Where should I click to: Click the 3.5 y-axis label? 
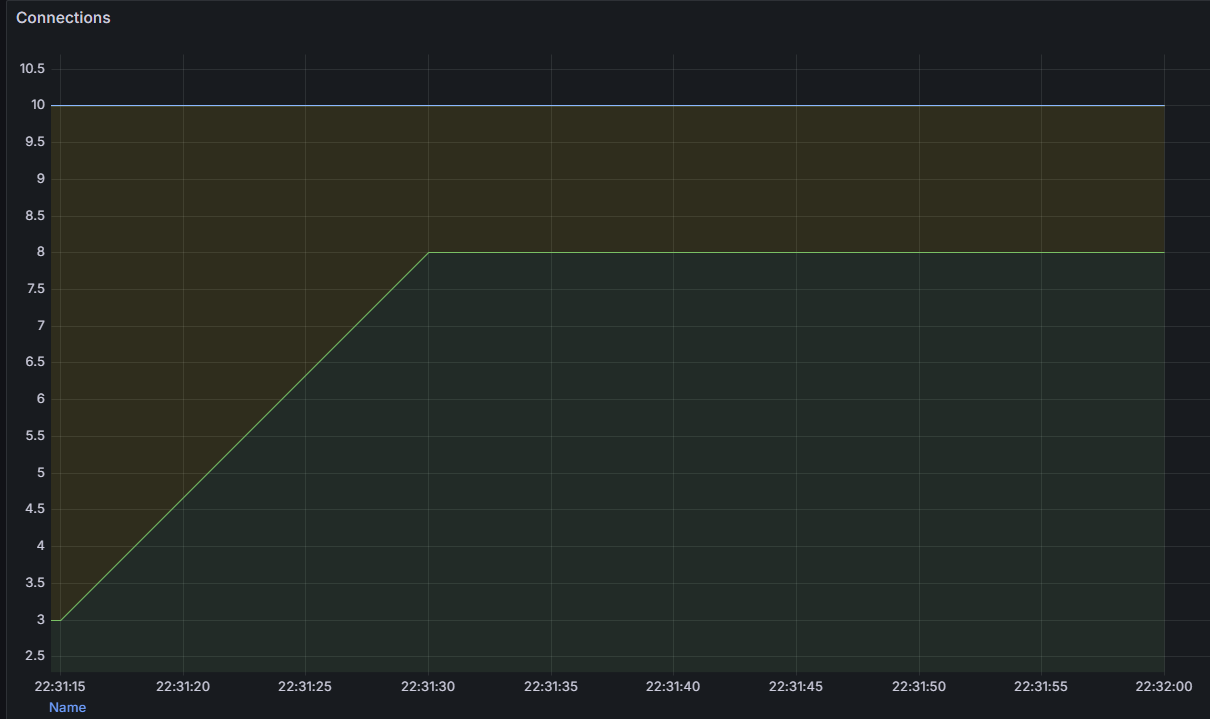[x=36, y=583]
